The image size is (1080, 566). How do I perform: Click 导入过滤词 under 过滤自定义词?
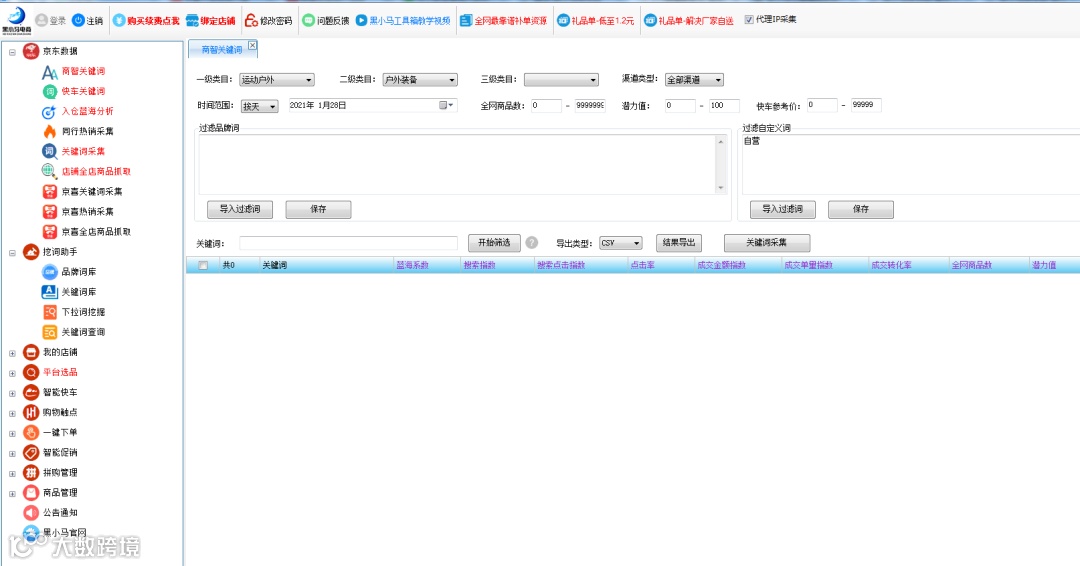tap(782, 209)
